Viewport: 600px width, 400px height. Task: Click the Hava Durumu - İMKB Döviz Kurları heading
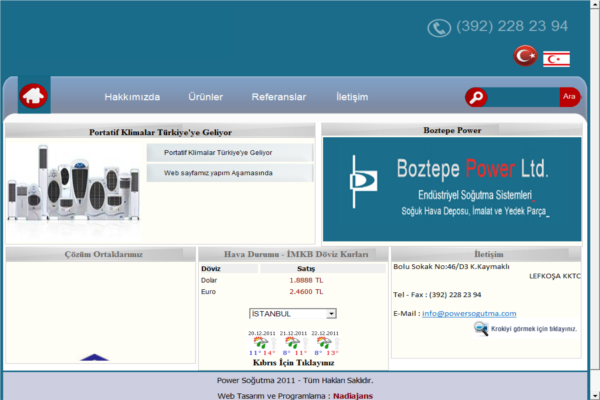296,255
